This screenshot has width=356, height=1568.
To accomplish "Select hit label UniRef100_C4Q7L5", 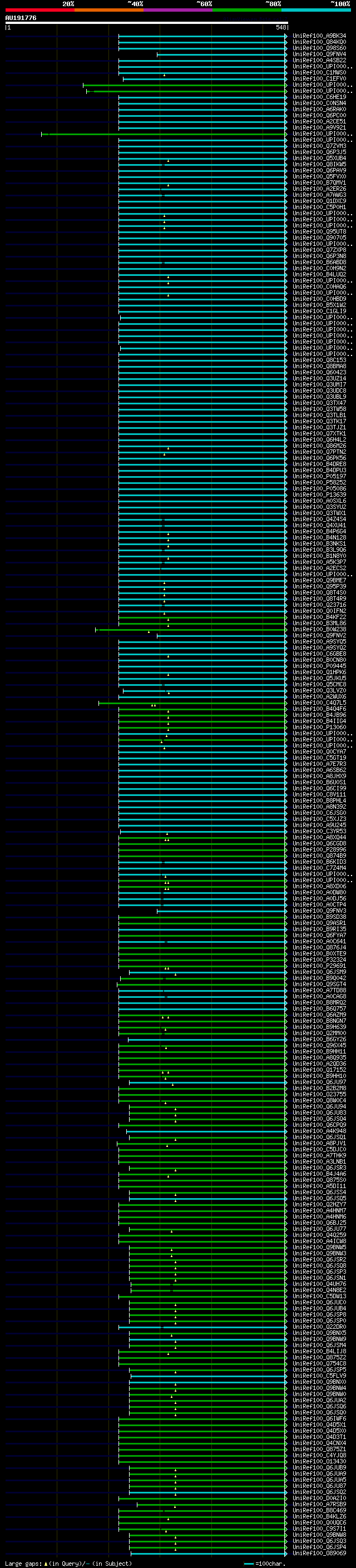I will pyautogui.click(x=319, y=703).
